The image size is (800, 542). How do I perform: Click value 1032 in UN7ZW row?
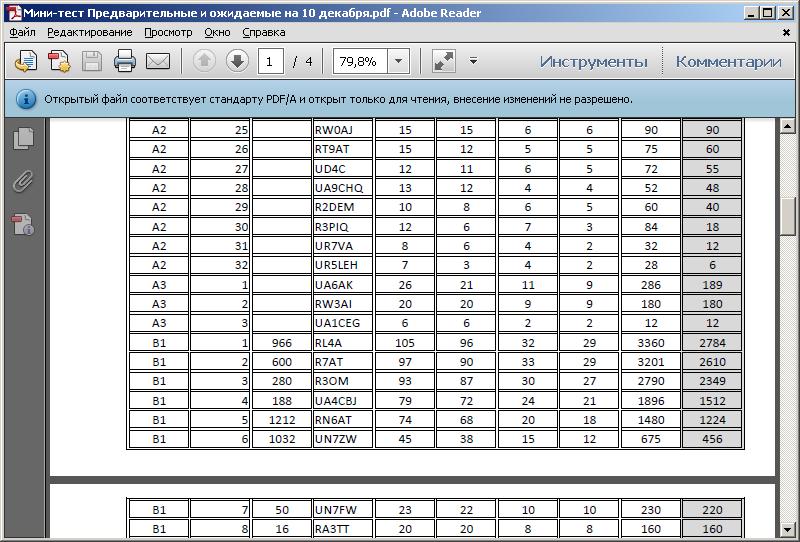click(282, 439)
